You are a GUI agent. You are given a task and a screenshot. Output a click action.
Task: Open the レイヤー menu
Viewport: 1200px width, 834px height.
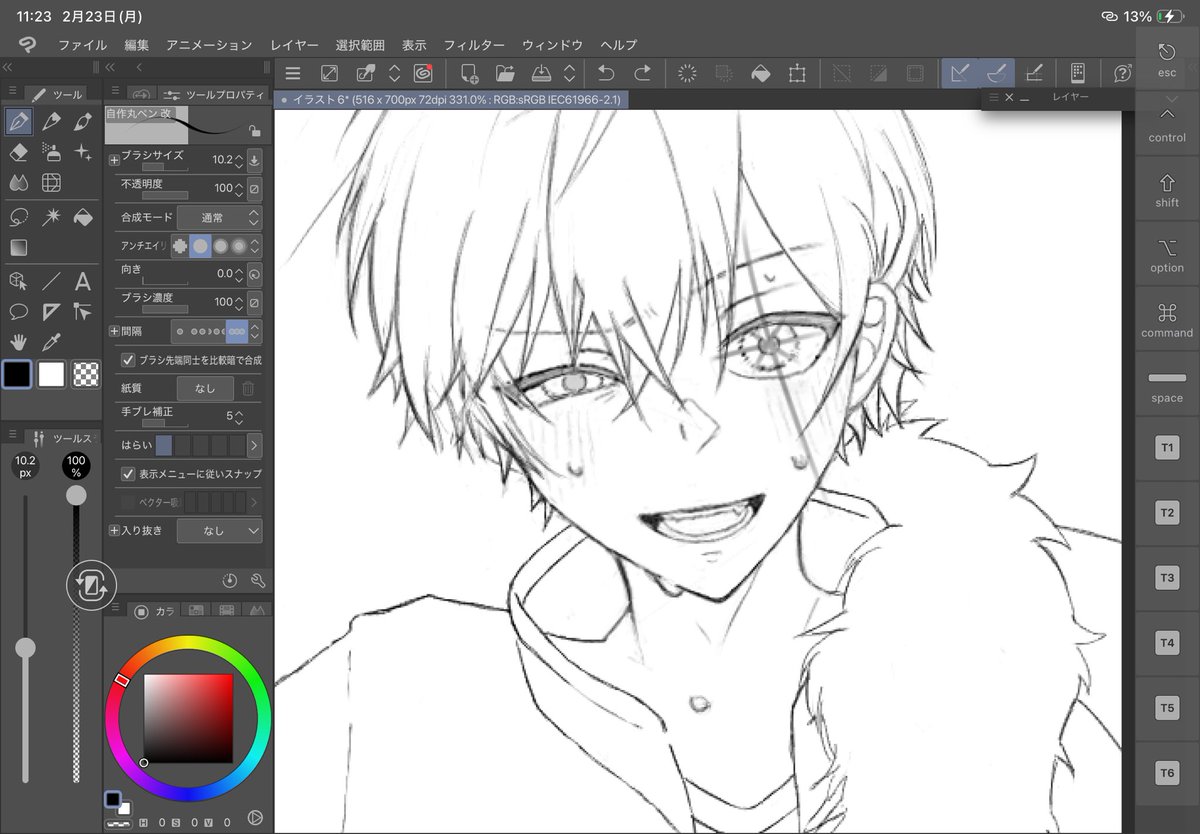click(x=294, y=45)
